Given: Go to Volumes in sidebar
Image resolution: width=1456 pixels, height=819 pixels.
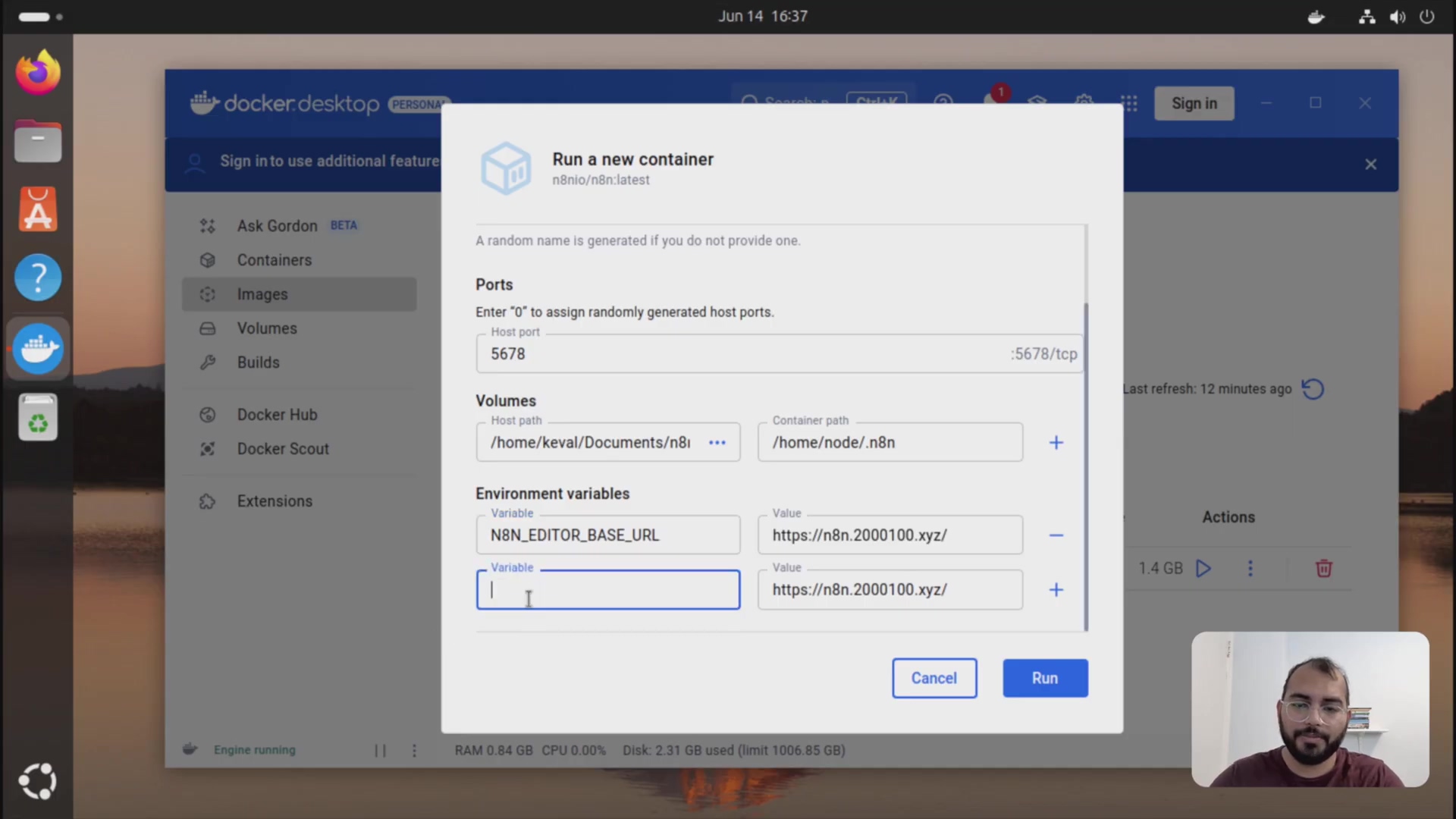Looking at the screenshot, I should [299, 328].
